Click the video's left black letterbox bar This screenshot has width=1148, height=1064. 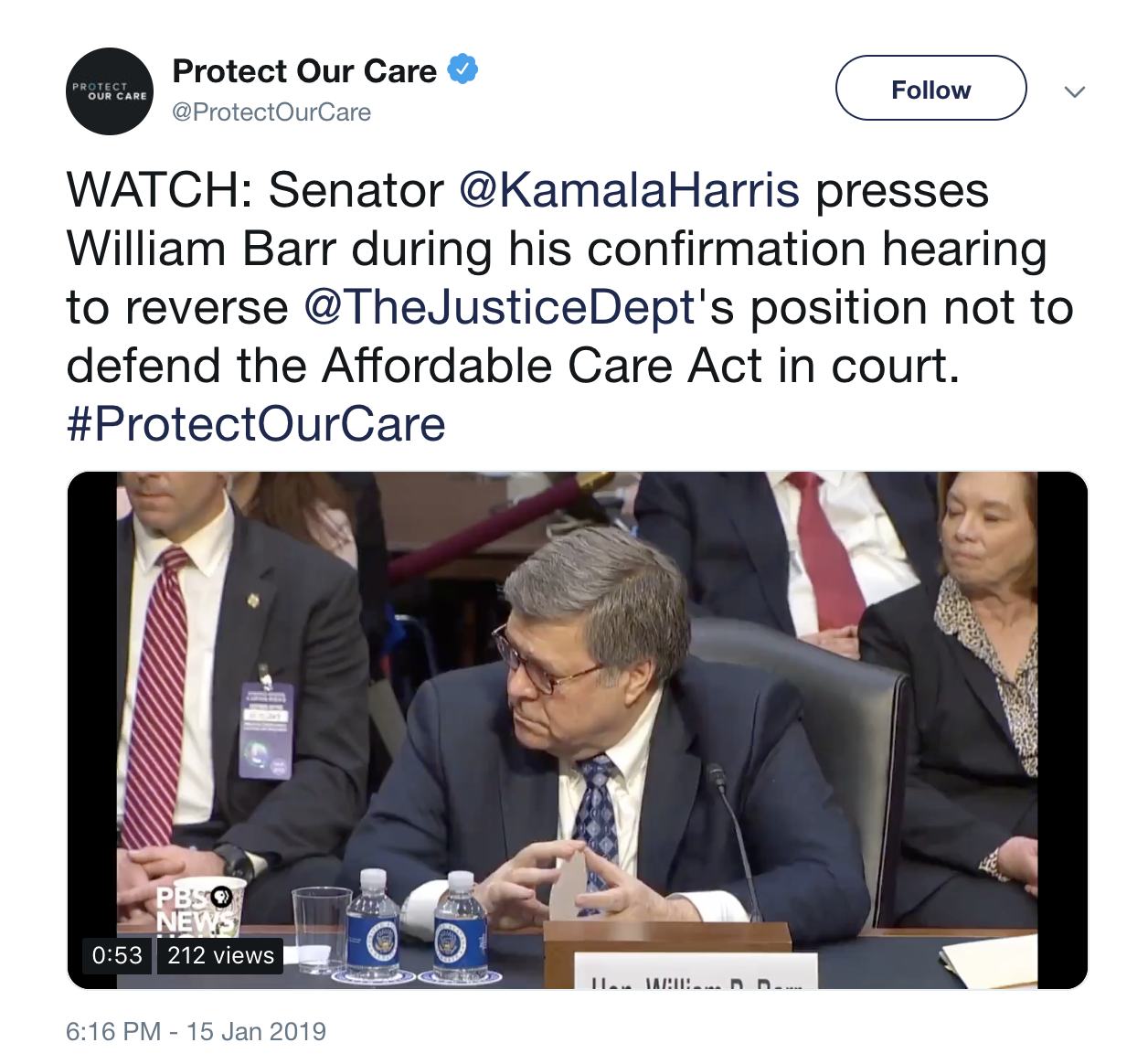click(92, 730)
